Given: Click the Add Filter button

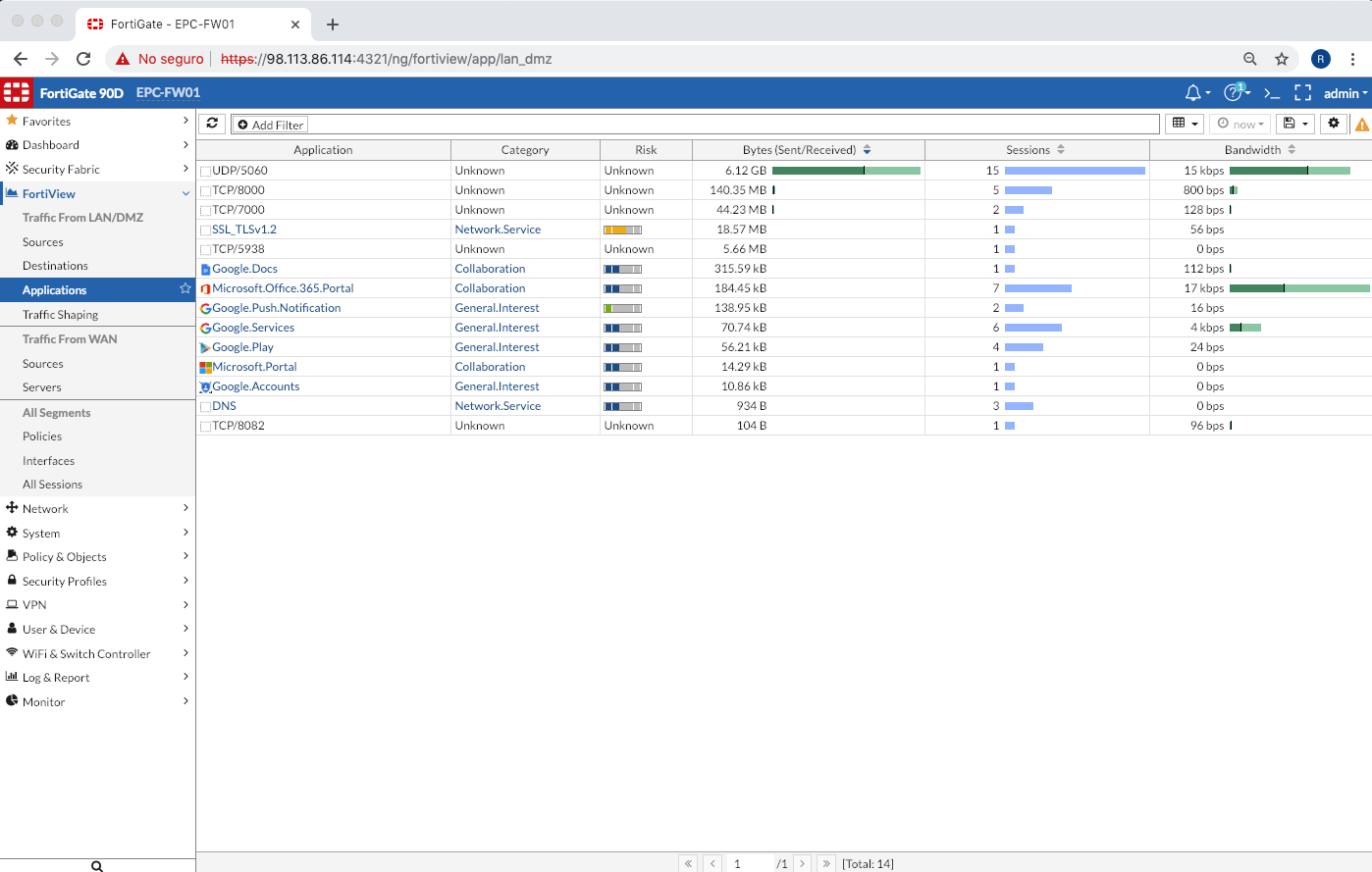Looking at the screenshot, I should pyautogui.click(x=271, y=125).
